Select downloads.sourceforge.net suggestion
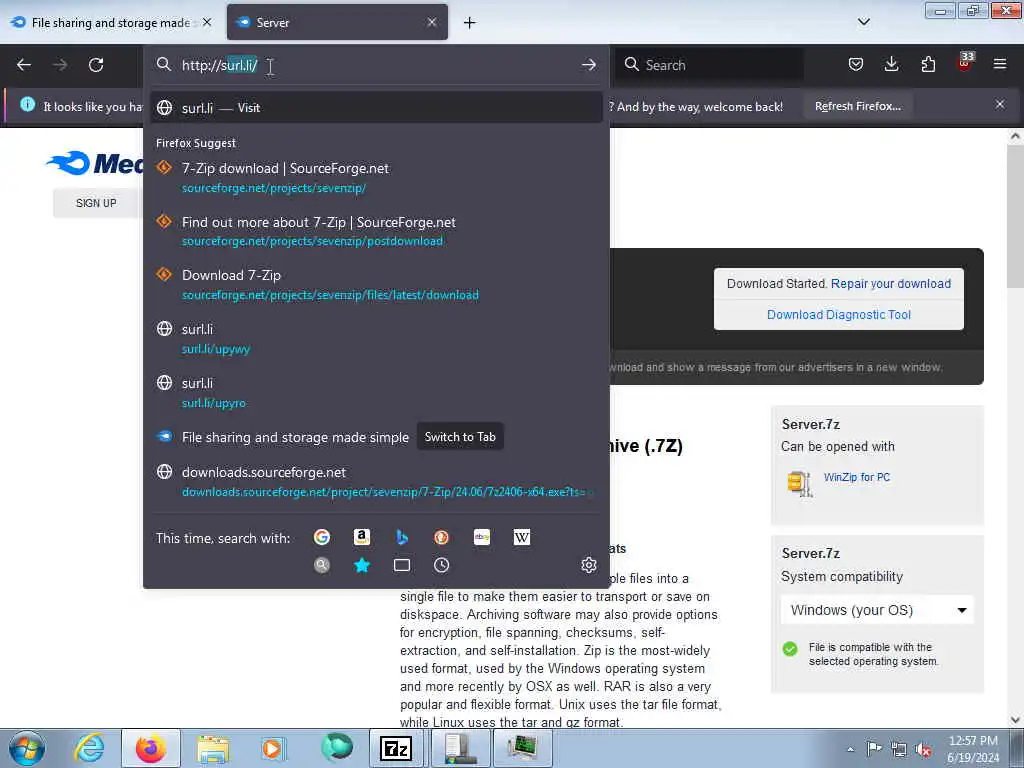 tap(376, 481)
